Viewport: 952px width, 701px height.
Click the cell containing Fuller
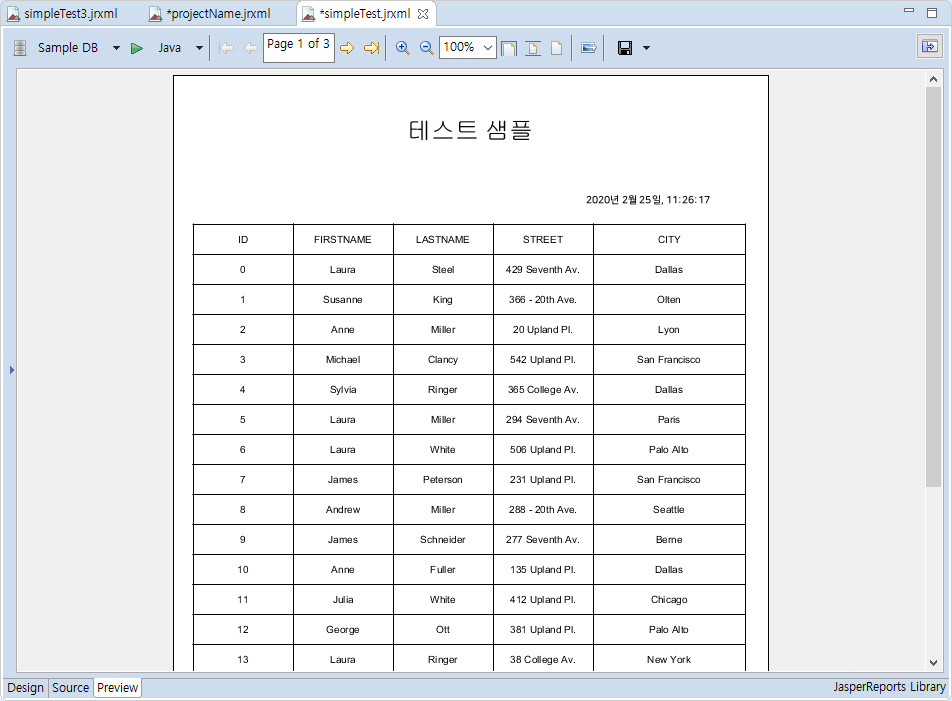coord(443,569)
